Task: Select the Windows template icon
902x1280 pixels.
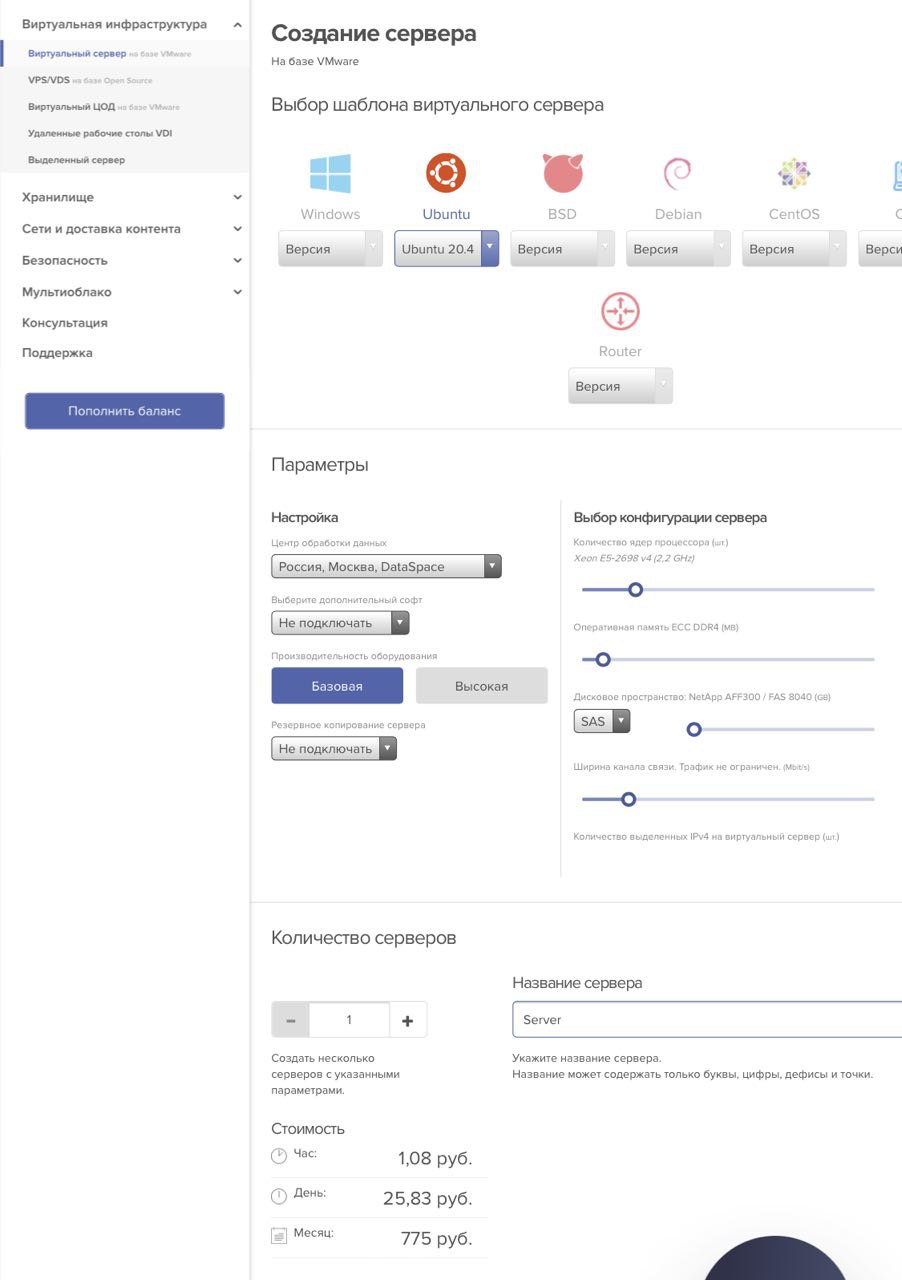Action: point(330,173)
